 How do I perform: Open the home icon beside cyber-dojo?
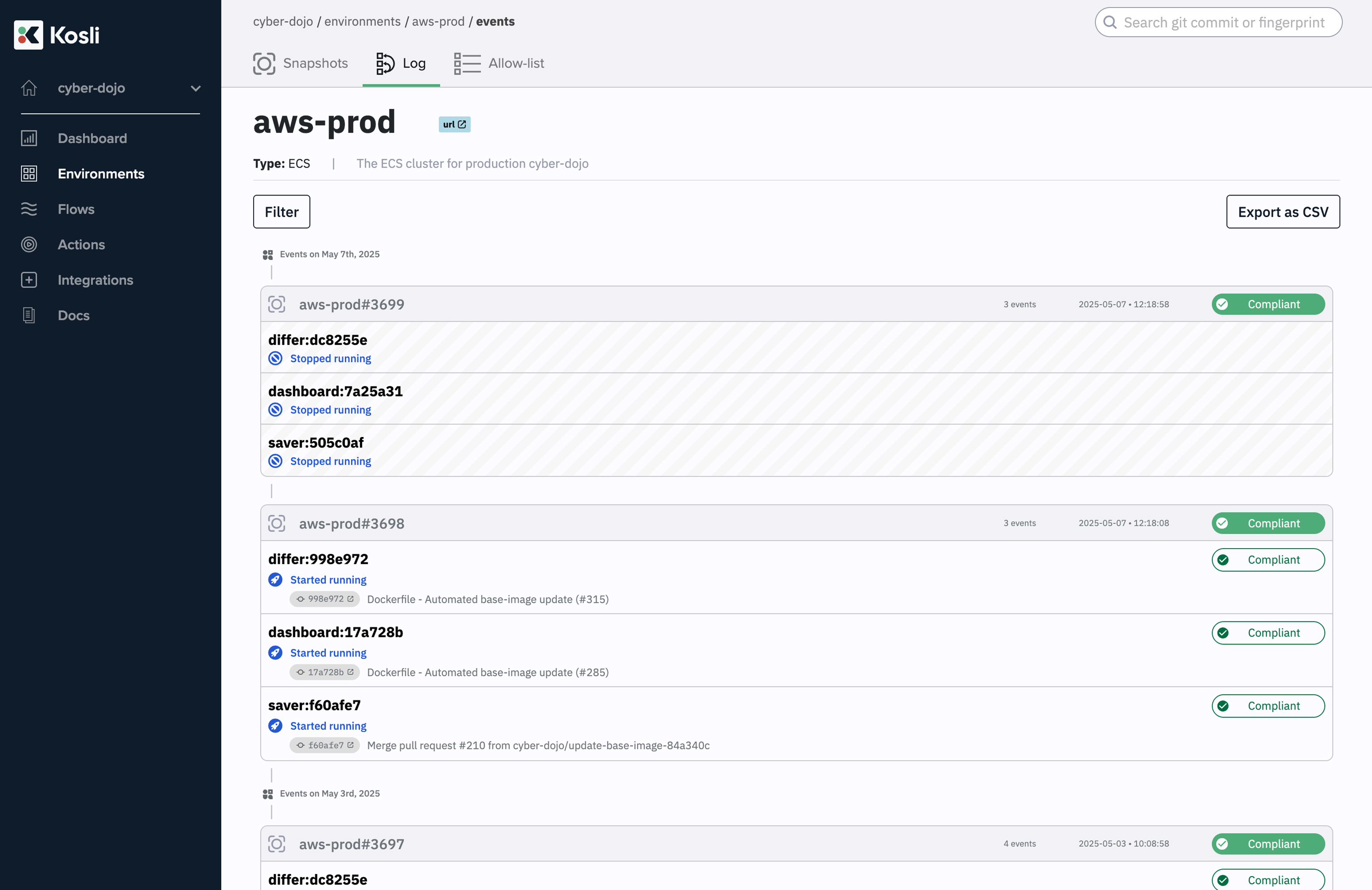tap(29, 88)
